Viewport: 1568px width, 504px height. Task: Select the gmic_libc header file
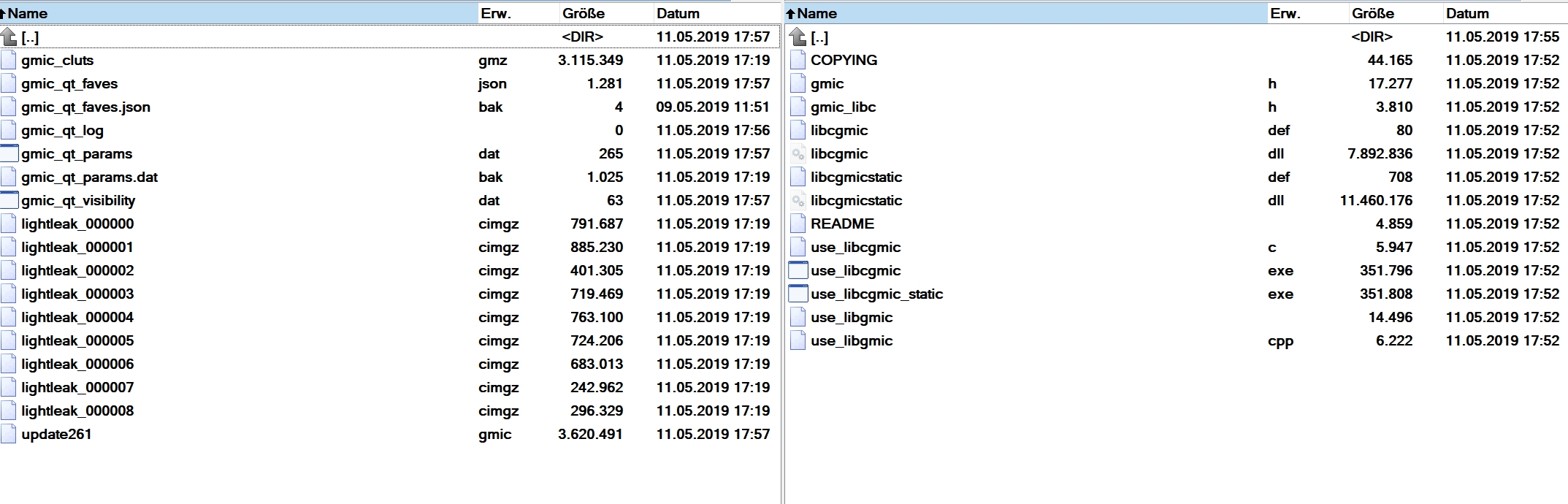click(x=843, y=107)
